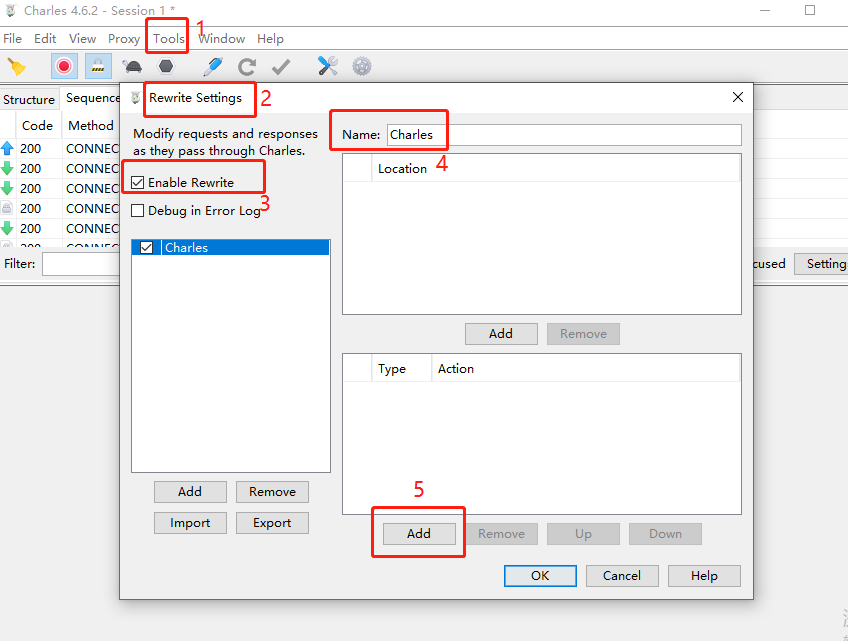This screenshot has height=641, width=848.
Task: Click the Cancel button
Action: point(622,576)
